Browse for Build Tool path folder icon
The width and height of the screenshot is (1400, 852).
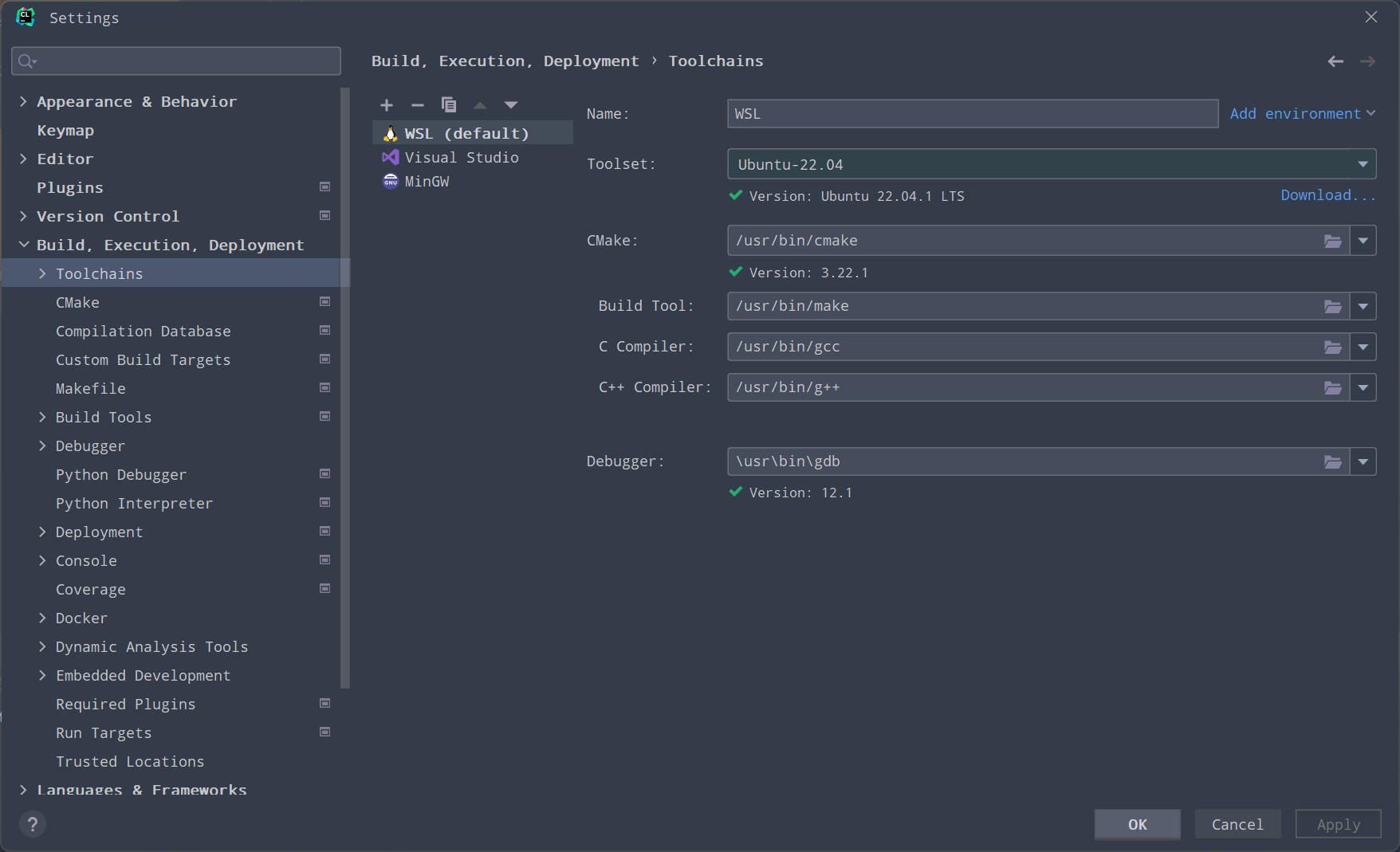[1333, 306]
